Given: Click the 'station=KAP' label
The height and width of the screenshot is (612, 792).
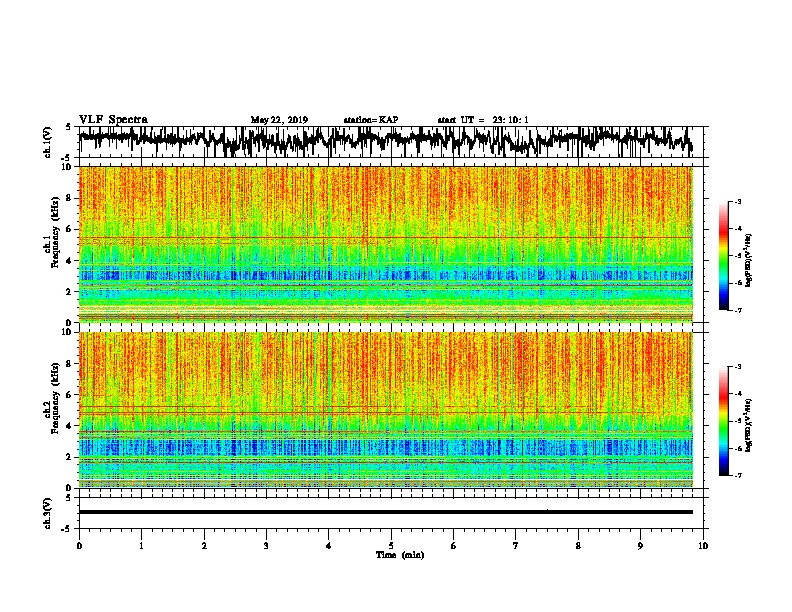Looking at the screenshot, I should point(371,120).
